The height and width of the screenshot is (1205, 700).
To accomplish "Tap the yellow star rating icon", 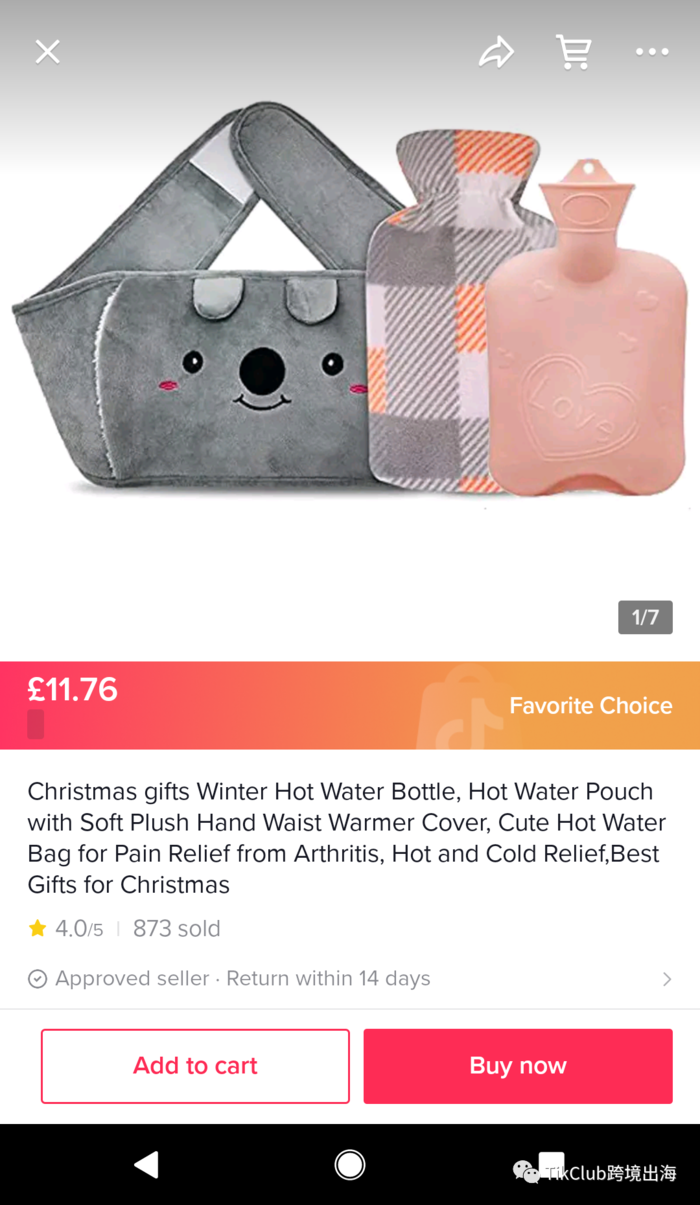I will [x=38, y=929].
